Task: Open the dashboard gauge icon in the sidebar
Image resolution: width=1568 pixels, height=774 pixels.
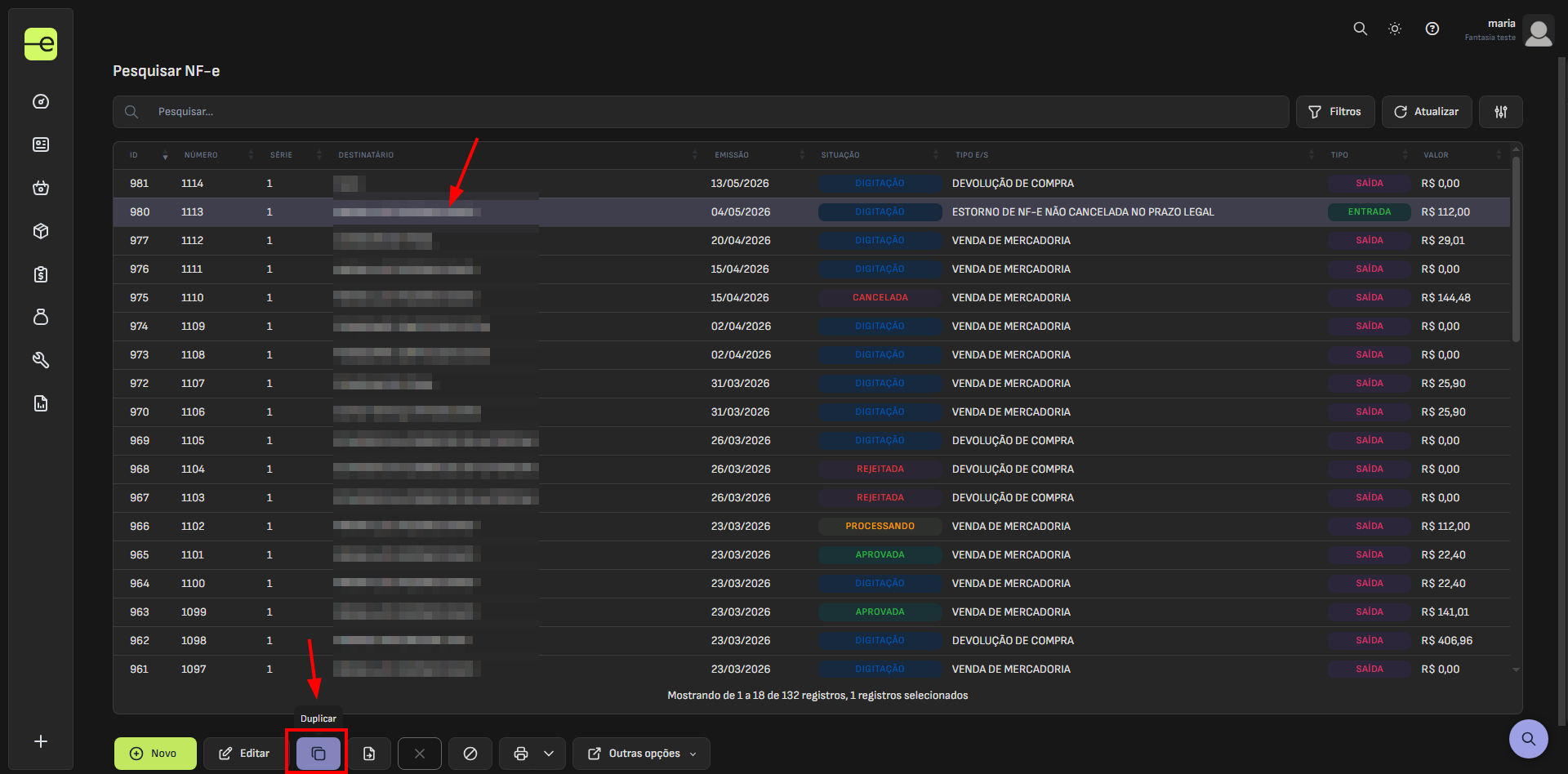Action: (x=41, y=101)
